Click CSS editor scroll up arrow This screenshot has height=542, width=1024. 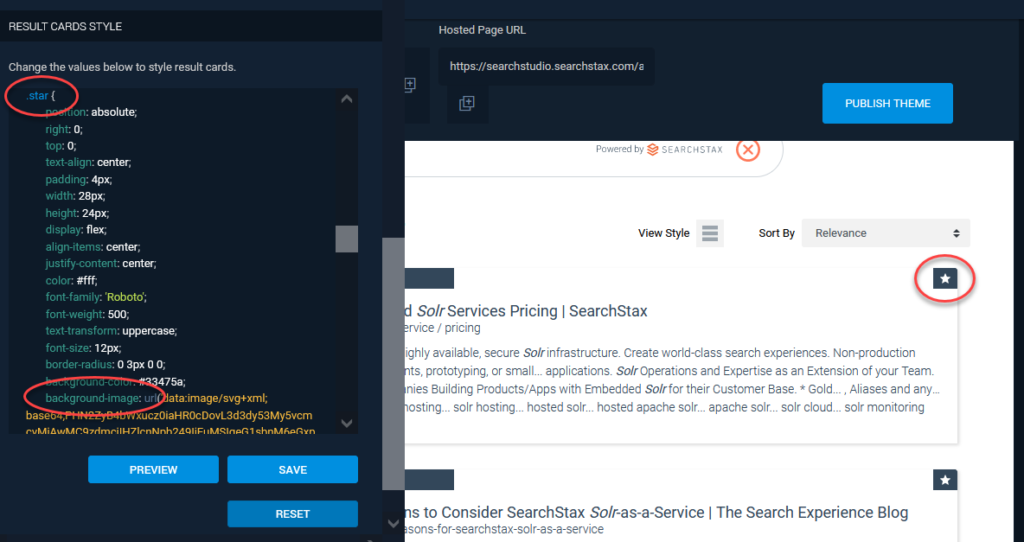pyautogui.click(x=347, y=99)
